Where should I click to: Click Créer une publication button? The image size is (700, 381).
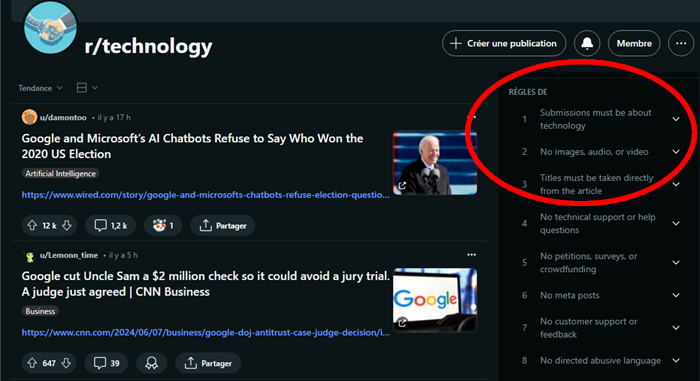(504, 43)
